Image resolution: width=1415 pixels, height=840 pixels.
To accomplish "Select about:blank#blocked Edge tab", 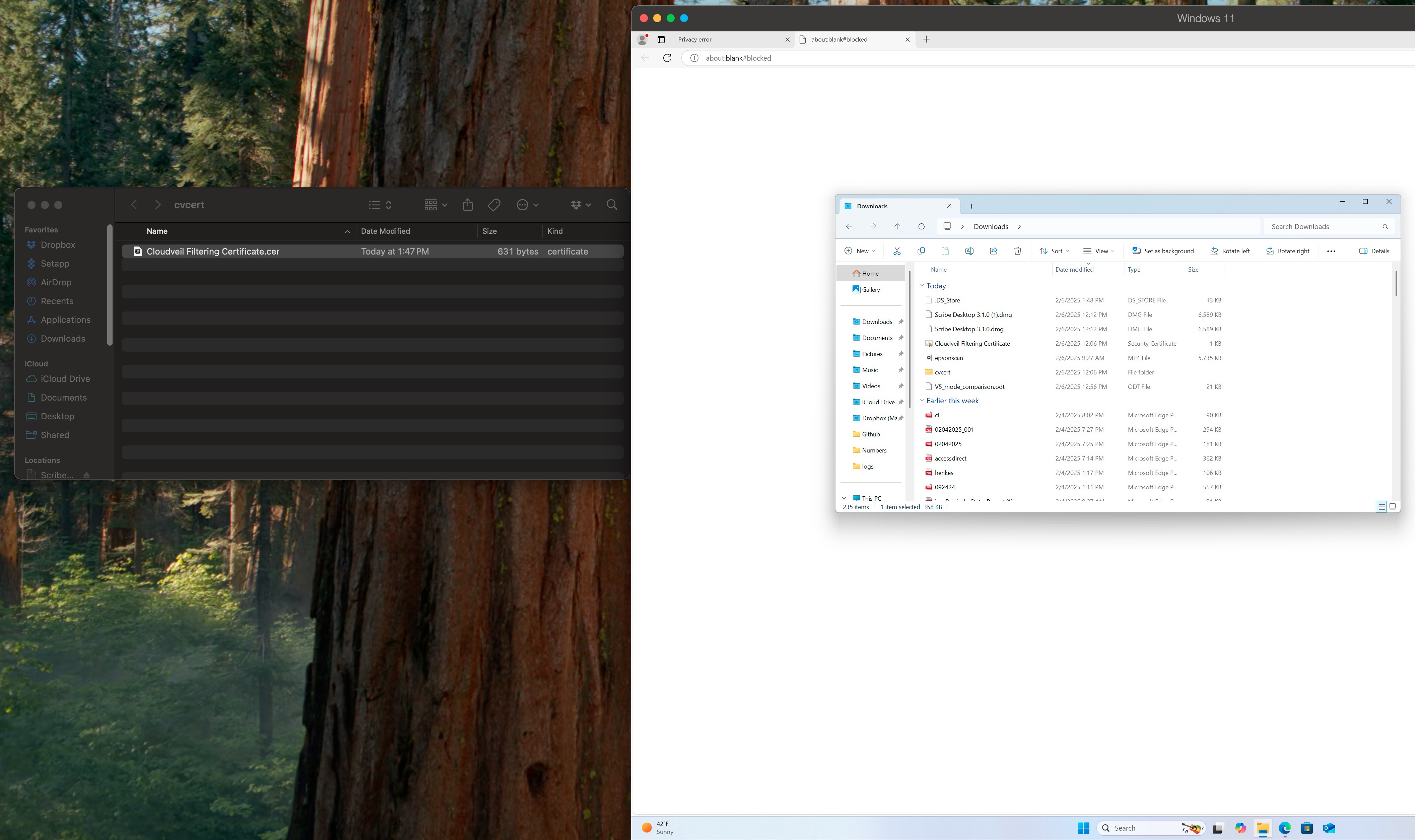I will pyautogui.click(x=855, y=39).
